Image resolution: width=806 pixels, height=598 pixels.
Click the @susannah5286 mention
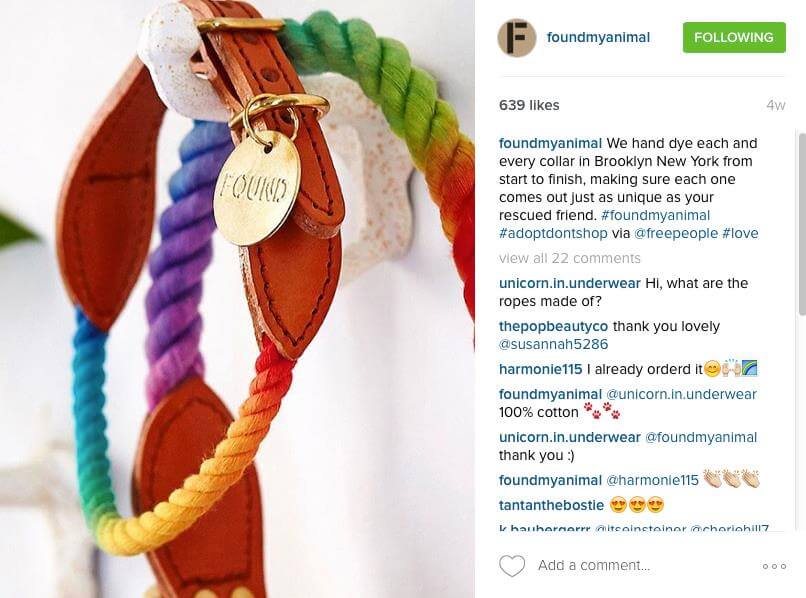553,345
